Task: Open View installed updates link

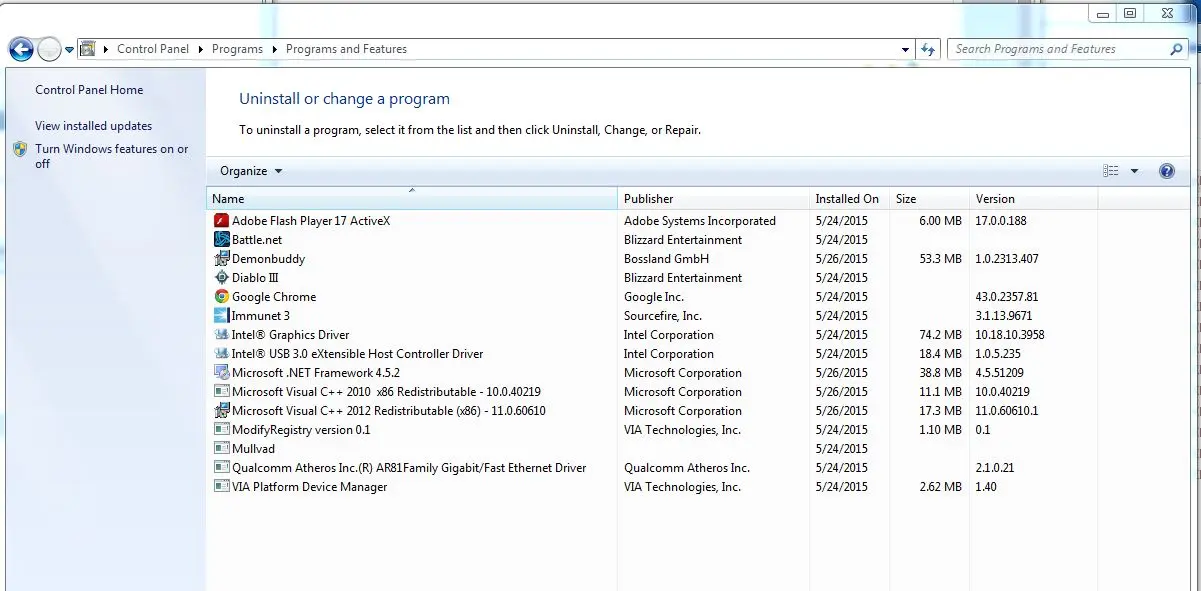Action: point(93,126)
